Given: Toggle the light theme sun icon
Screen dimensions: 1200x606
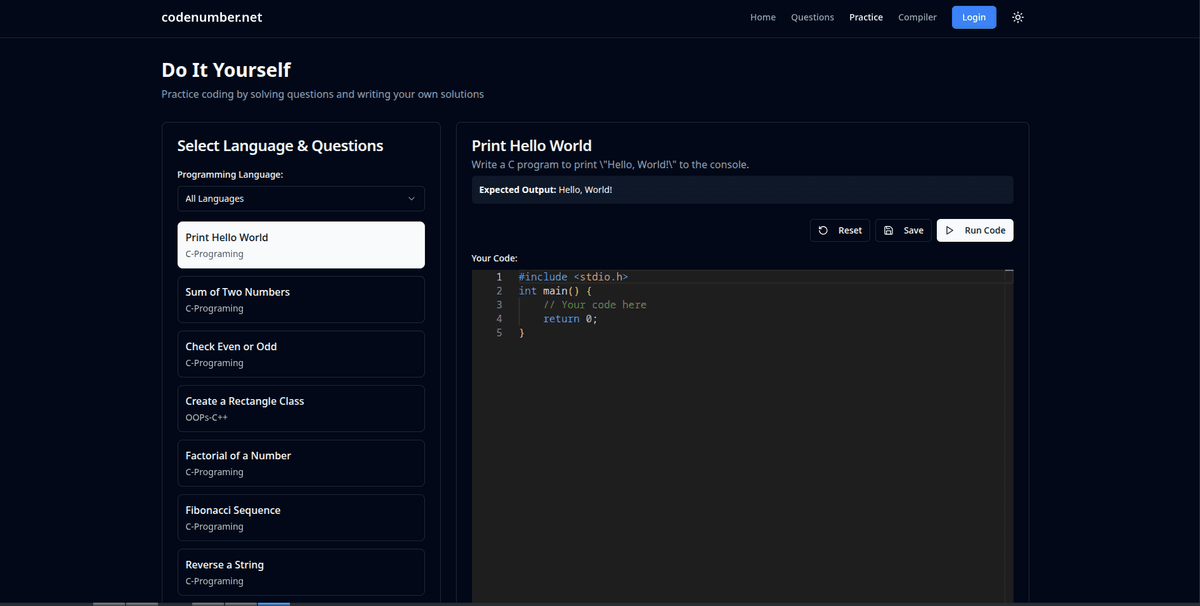Looking at the screenshot, I should point(1017,17).
